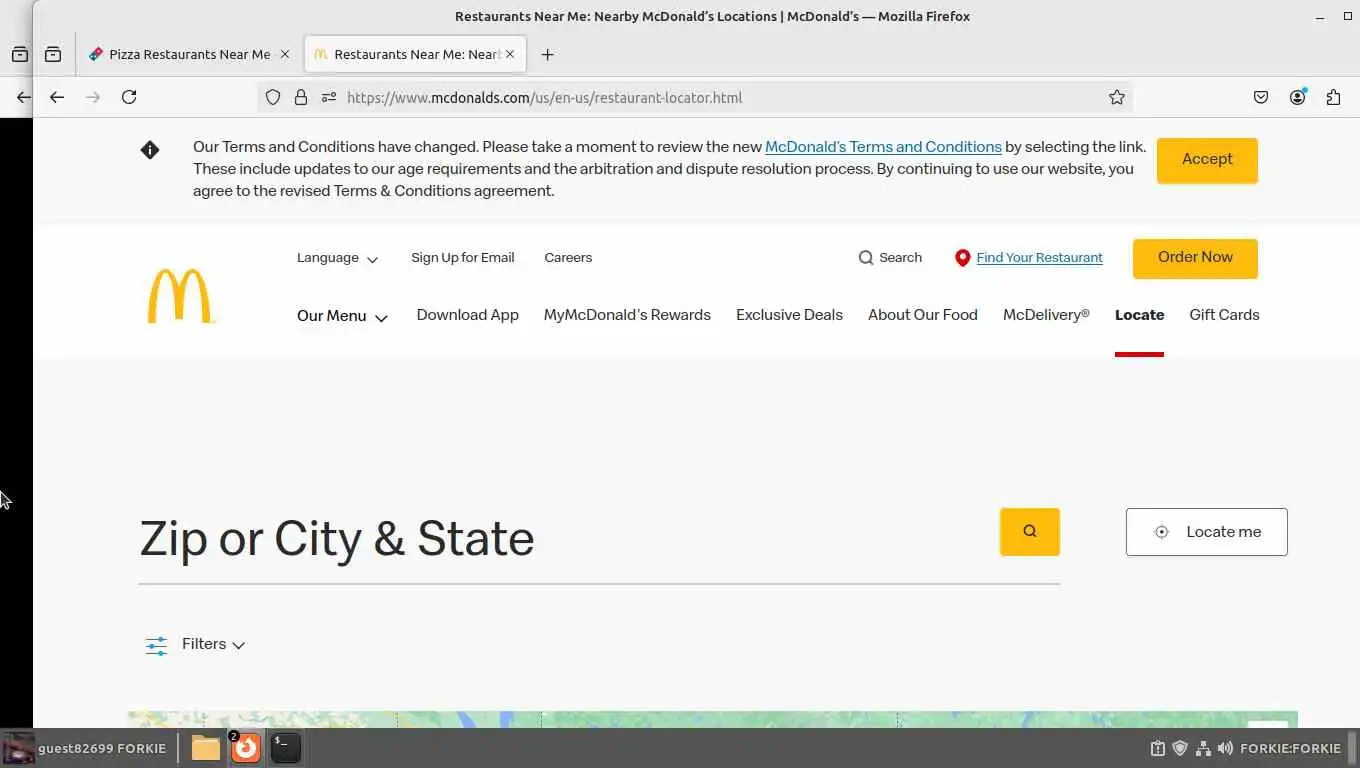
Task: Open the Extensions puzzle icon
Action: [x=1333, y=97]
